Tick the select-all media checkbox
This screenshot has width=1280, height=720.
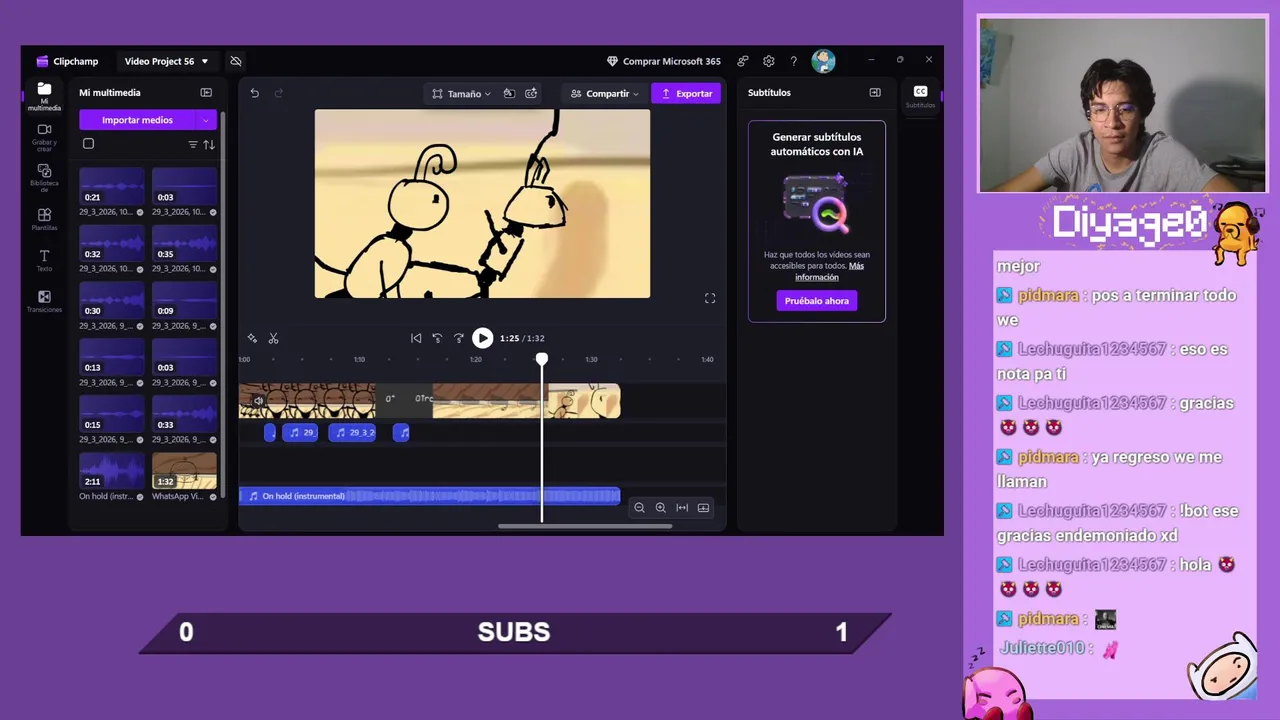tap(88, 144)
